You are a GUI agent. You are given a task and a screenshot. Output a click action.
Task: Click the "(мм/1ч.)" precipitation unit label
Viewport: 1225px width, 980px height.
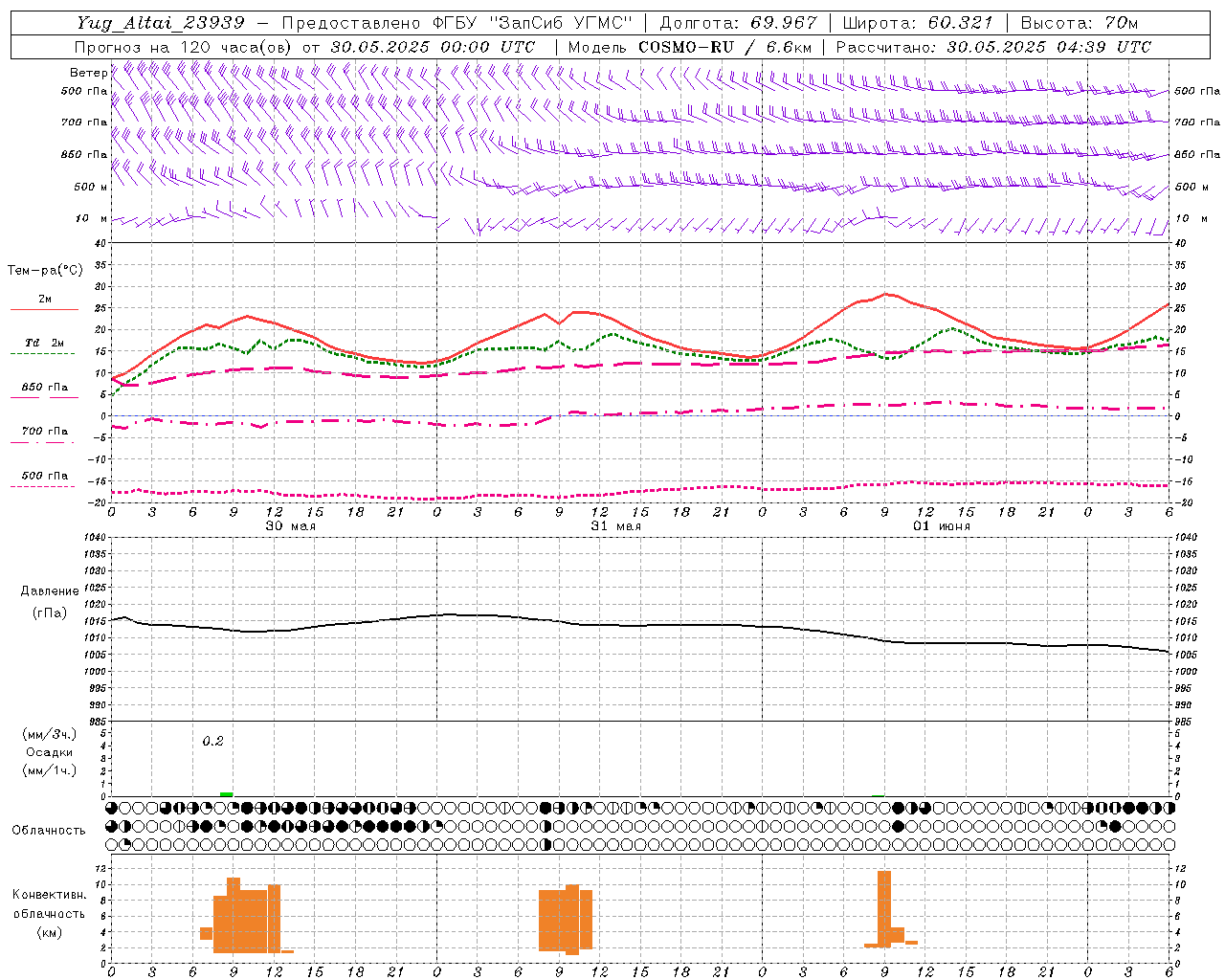pyautogui.click(x=50, y=770)
